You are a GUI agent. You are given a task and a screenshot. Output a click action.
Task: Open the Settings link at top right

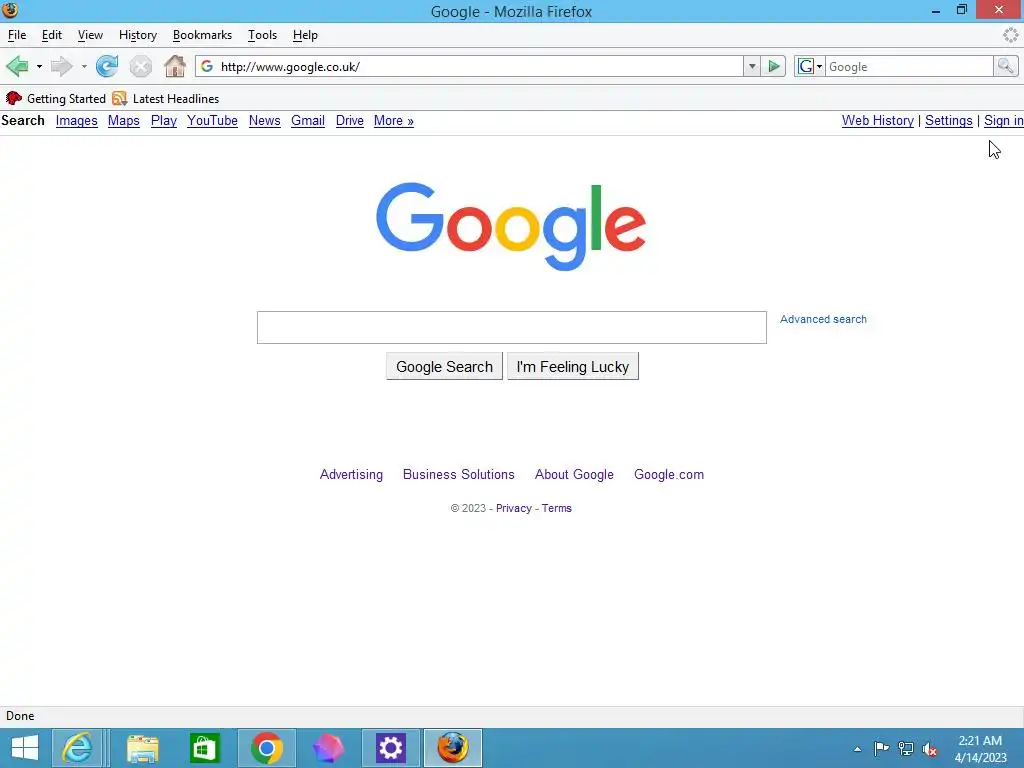pyautogui.click(x=949, y=121)
